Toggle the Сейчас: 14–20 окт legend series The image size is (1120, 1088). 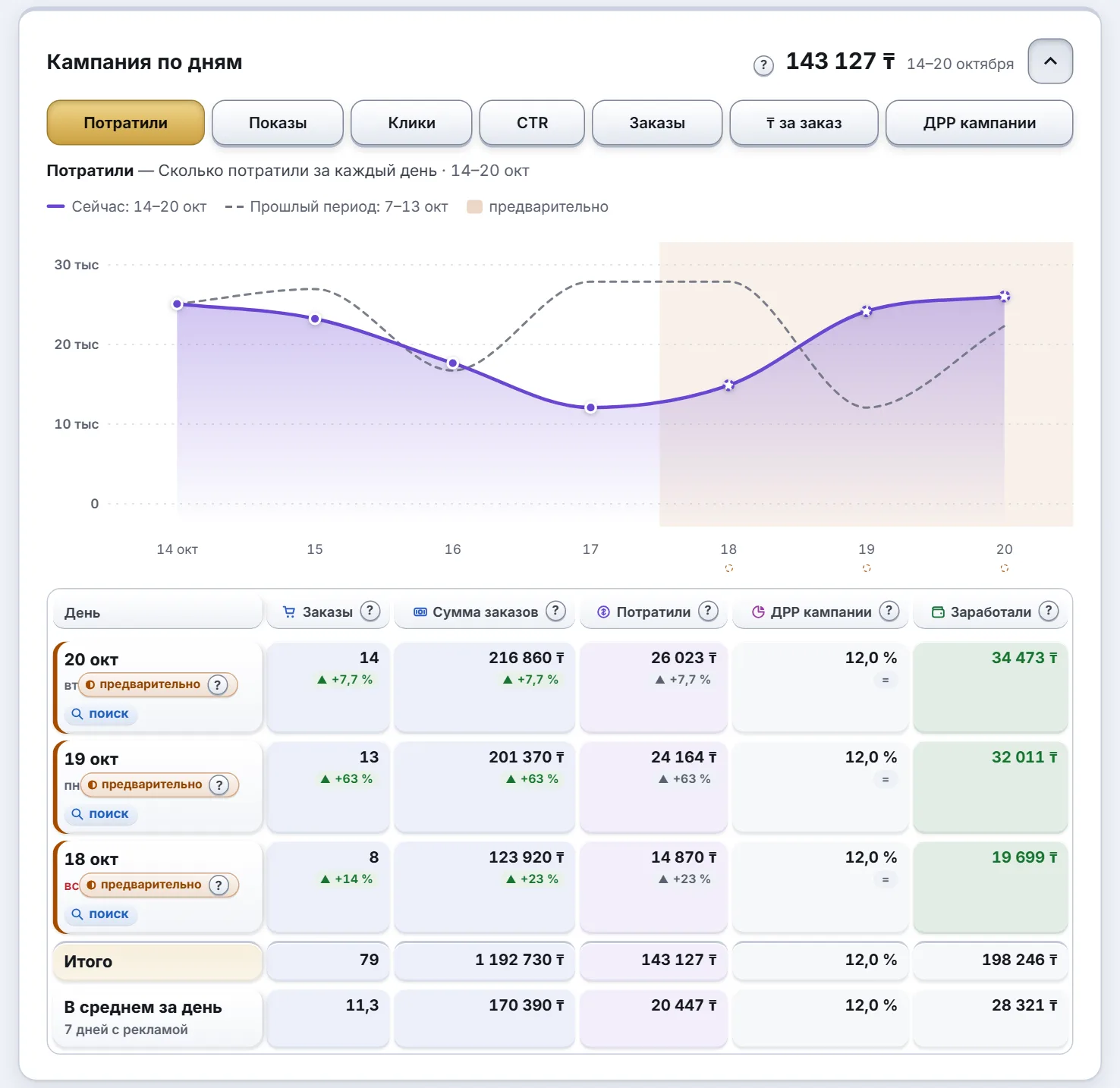click(127, 206)
